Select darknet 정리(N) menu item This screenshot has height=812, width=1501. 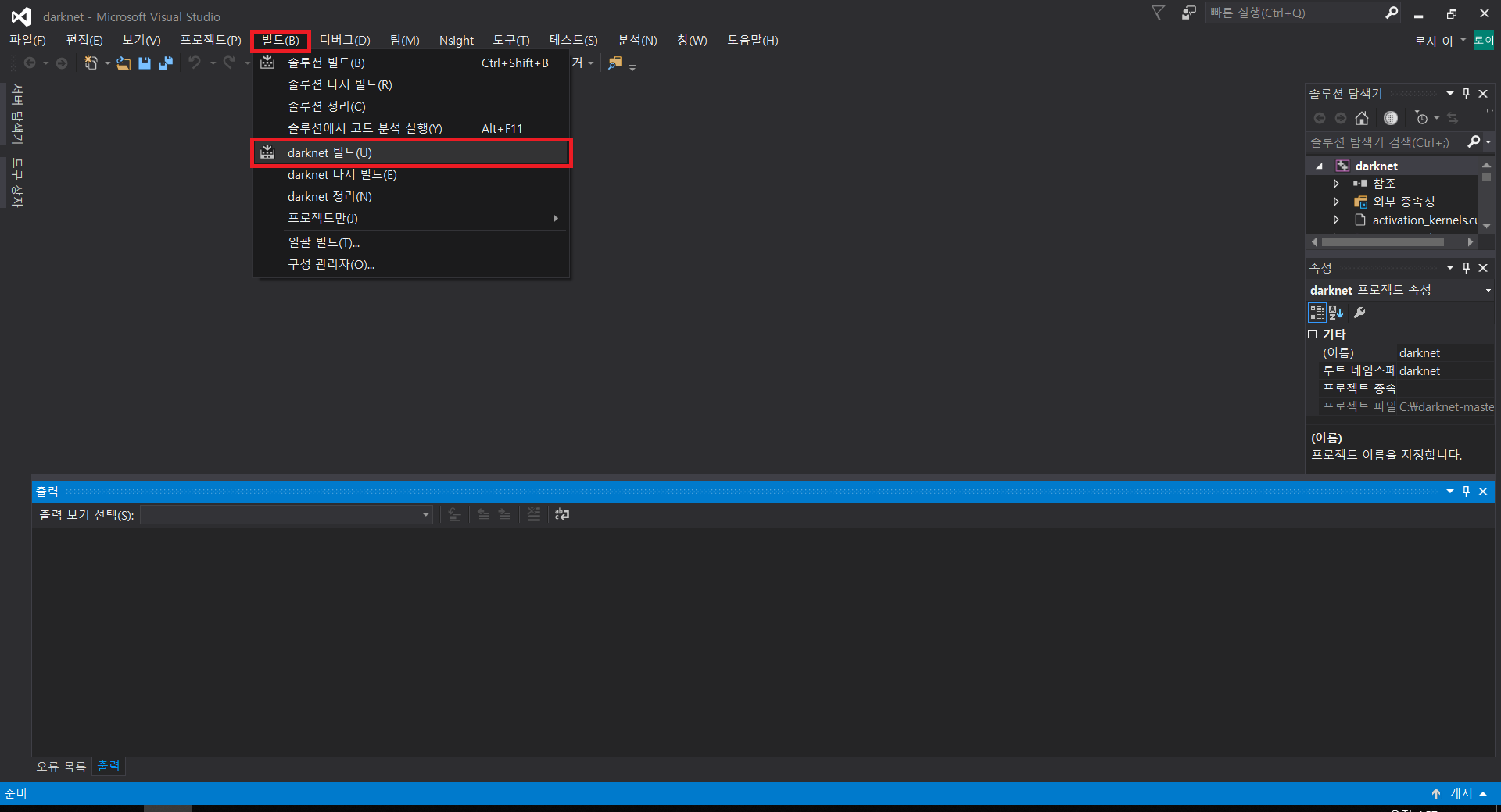pos(411,196)
